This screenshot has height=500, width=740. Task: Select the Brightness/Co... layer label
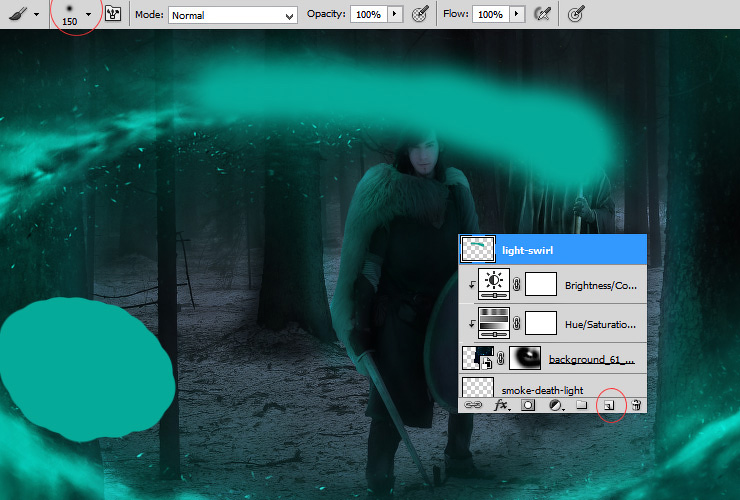[x=601, y=286]
